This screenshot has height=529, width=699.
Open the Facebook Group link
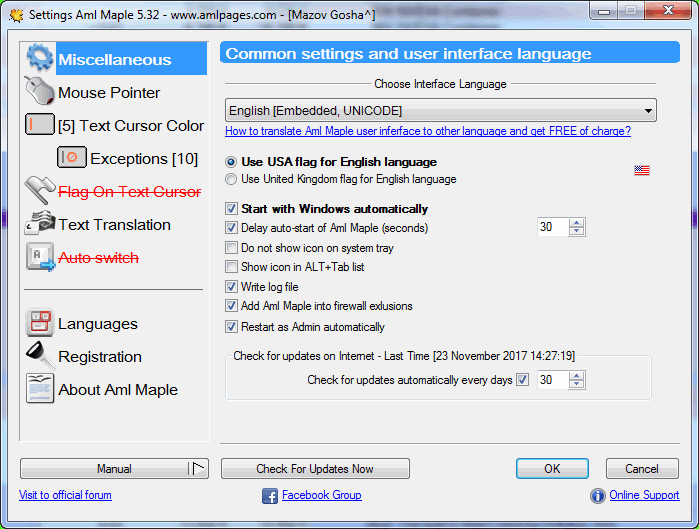click(x=322, y=495)
